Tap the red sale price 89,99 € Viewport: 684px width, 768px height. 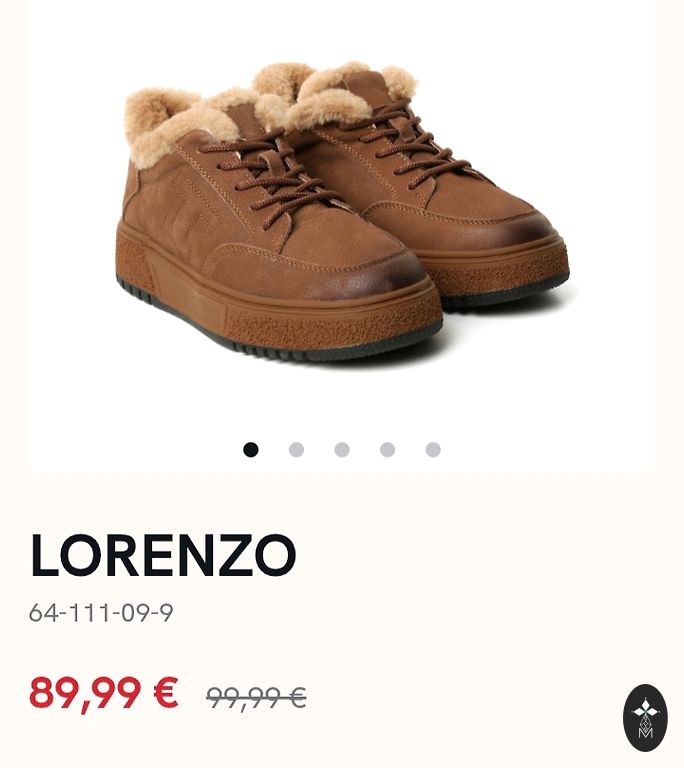pyautogui.click(x=103, y=693)
